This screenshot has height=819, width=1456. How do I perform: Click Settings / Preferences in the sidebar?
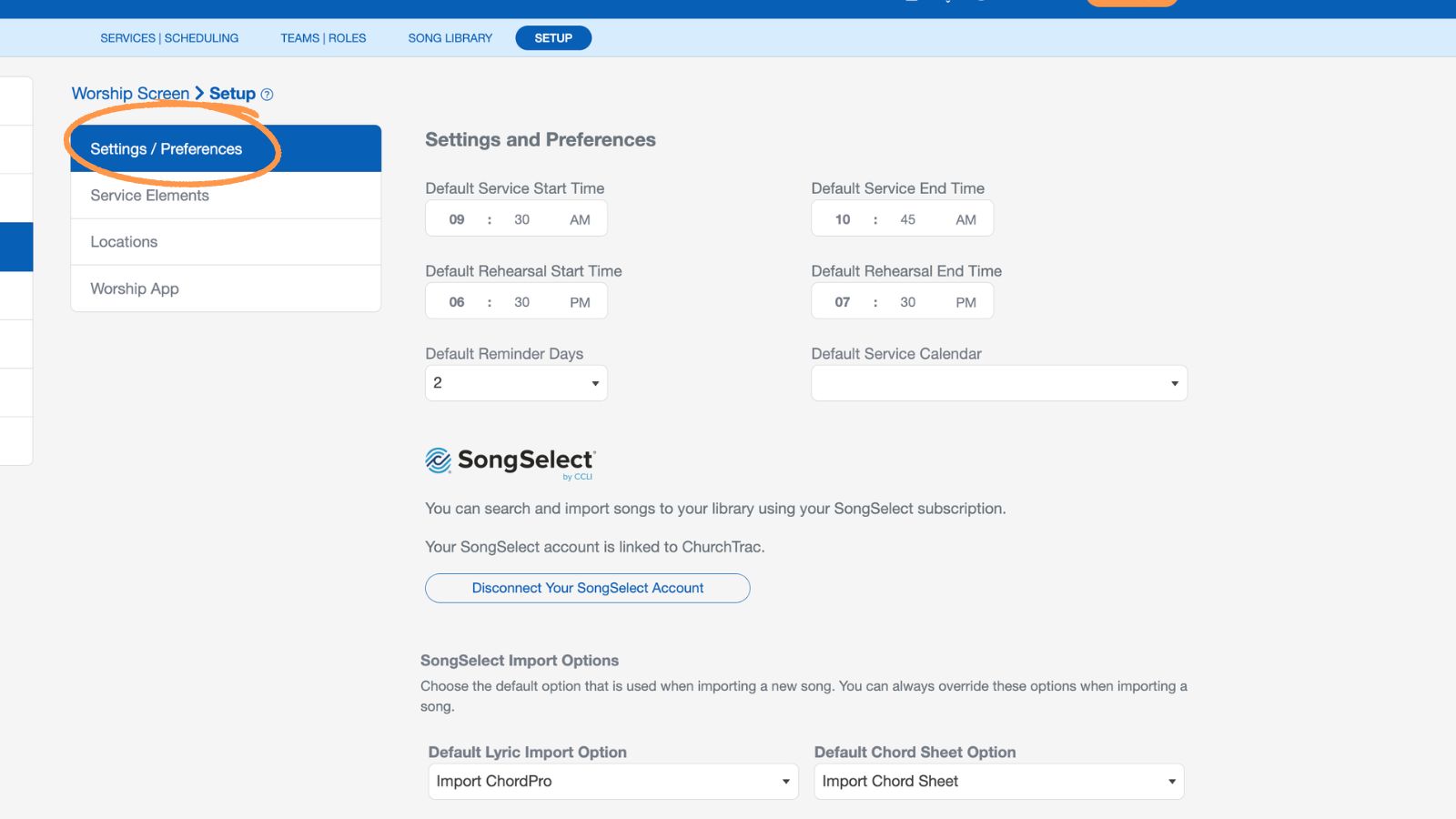166,148
